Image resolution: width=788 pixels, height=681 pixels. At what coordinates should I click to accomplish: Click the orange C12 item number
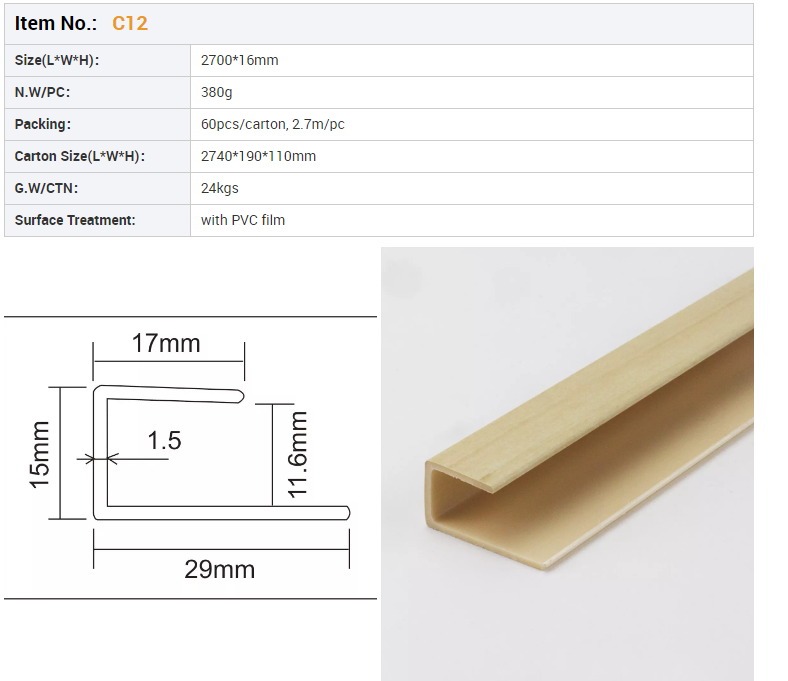129,23
